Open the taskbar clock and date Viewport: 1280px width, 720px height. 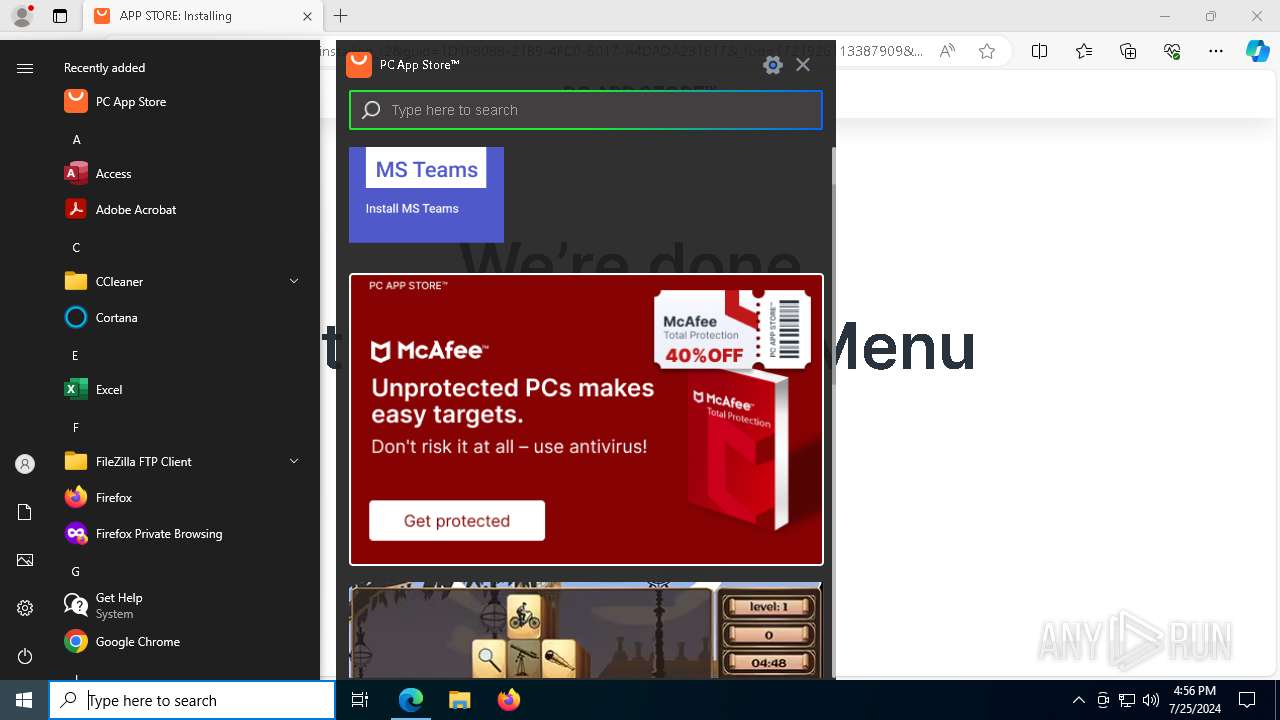[1194, 700]
